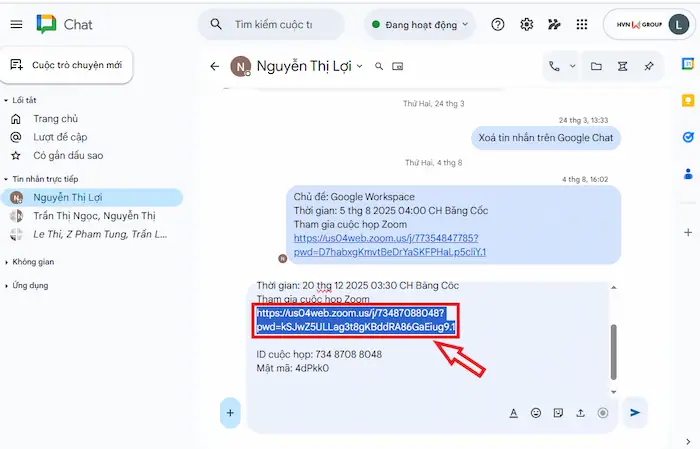Image resolution: width=700 pixels, height=449 pixels.
Task: Expand the call options dropdown arrow
Action: (x=573, y=67)
